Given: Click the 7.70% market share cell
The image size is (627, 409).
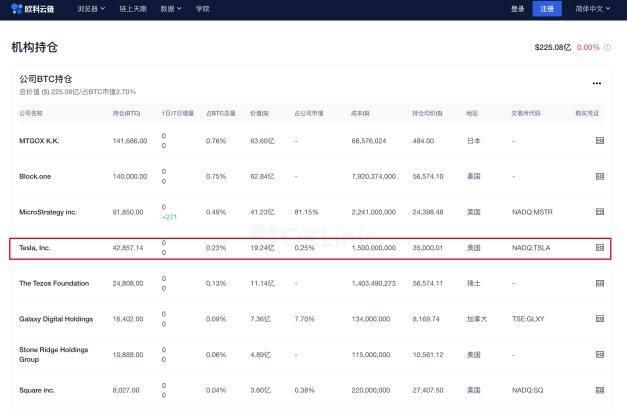Looking at the screenshot, I should (x=304, y=319).
